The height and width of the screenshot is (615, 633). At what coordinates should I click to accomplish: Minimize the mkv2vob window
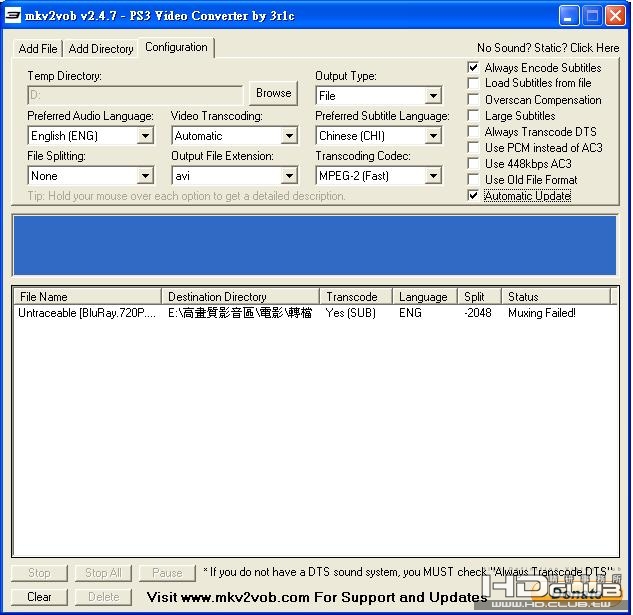click(568, 16)
